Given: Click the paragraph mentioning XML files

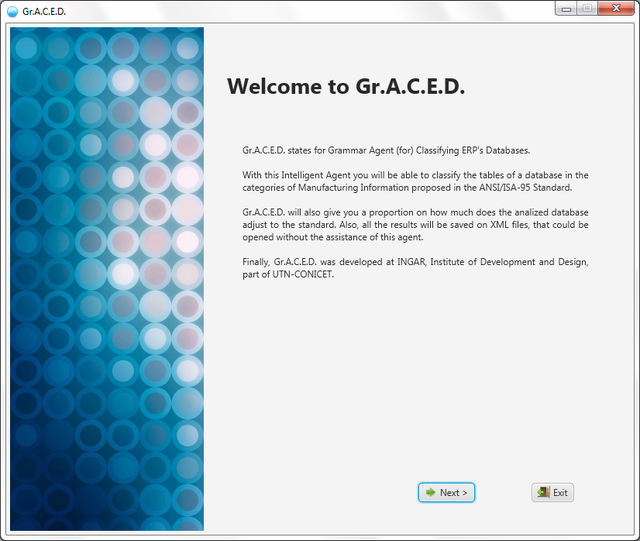Looking at the screenshot, I should pos(415,225).
